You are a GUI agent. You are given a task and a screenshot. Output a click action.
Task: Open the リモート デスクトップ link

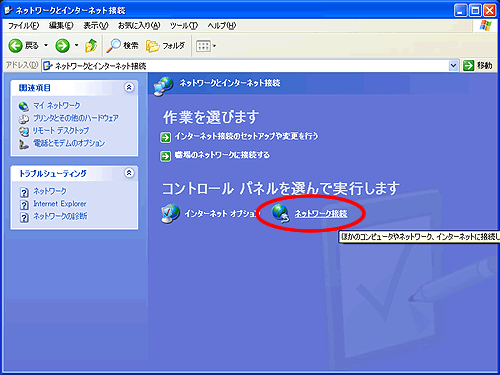pyautogui.click(x=61, y=131)
